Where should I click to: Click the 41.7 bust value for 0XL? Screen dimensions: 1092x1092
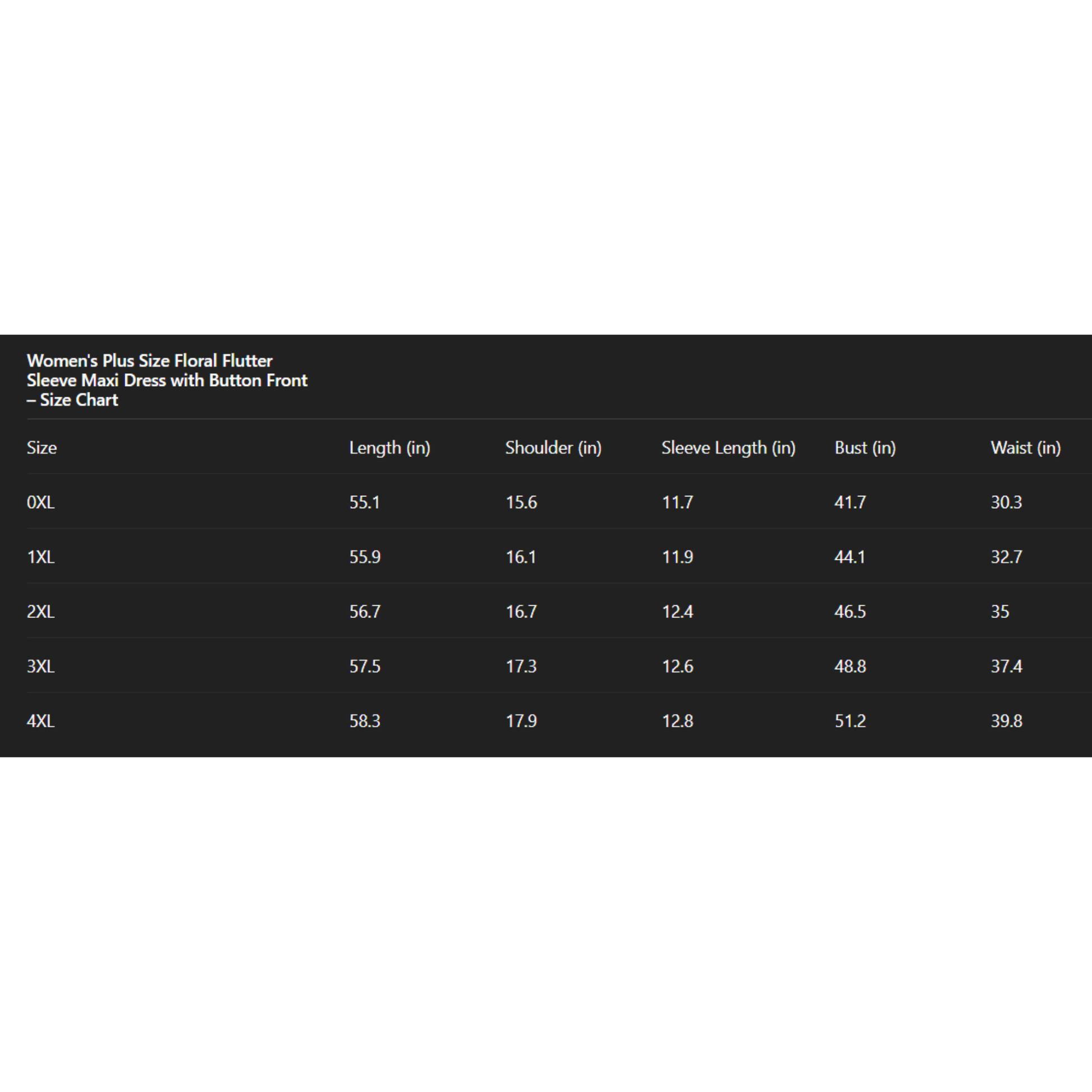point(850,502)
